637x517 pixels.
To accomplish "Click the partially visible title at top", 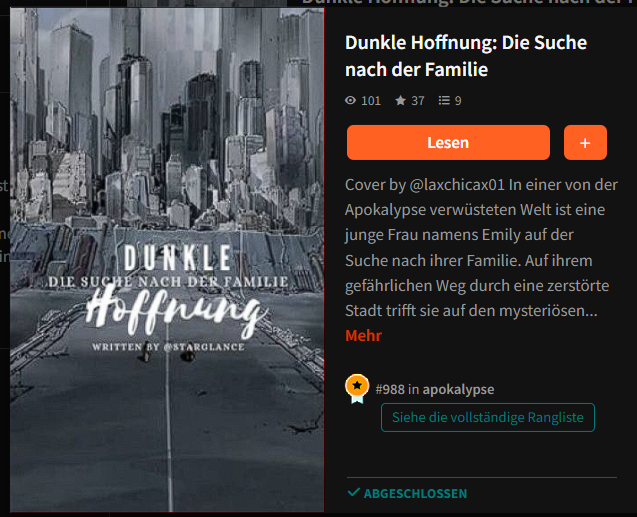I will (469, 2).
